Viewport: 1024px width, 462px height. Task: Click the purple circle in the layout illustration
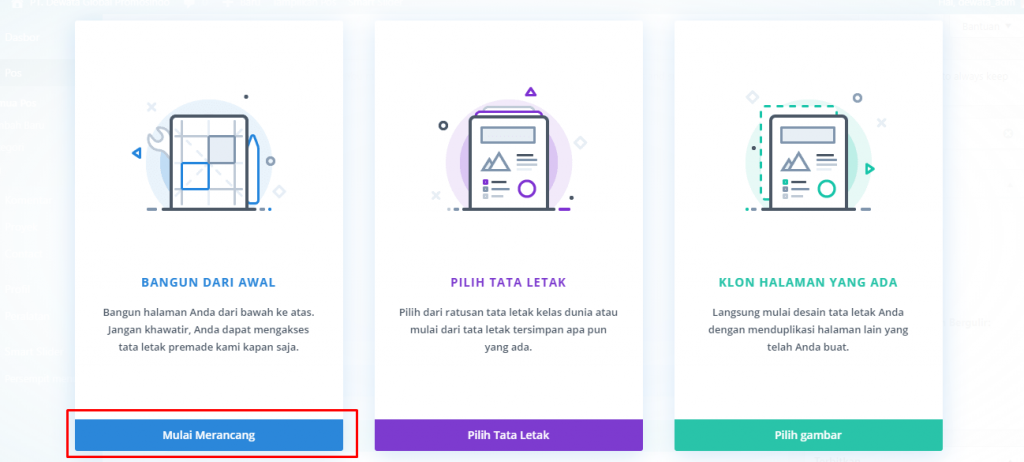click(527, 188)
